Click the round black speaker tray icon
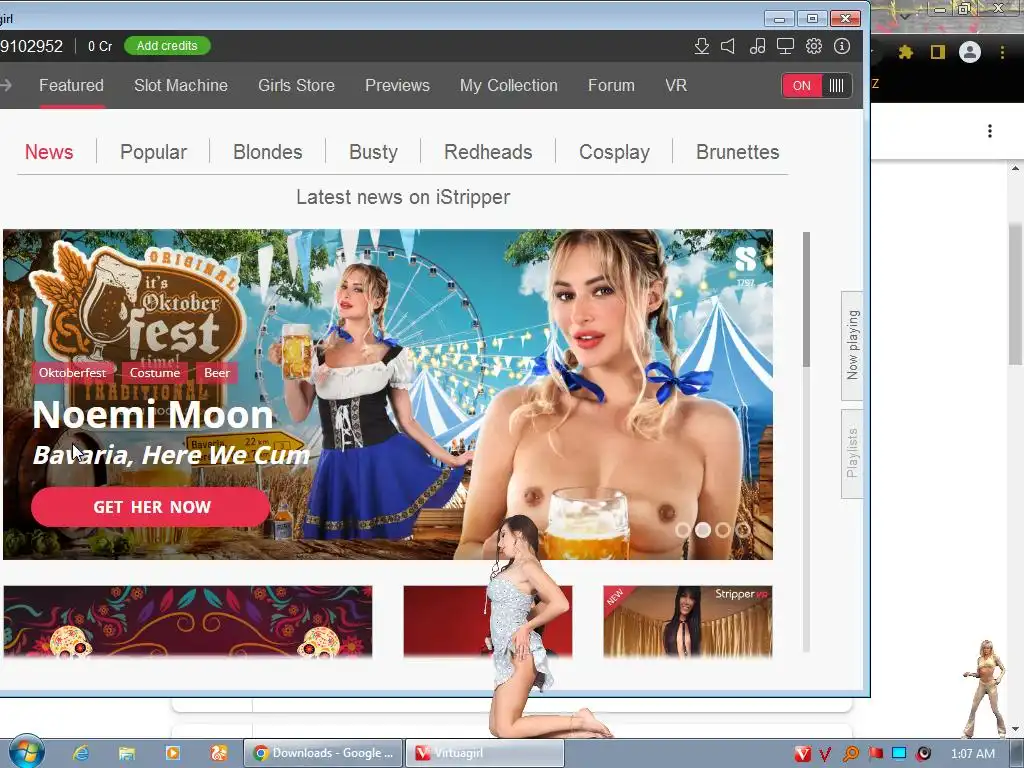This screenshot has height=768, width=1024. (x=923, y=754)
